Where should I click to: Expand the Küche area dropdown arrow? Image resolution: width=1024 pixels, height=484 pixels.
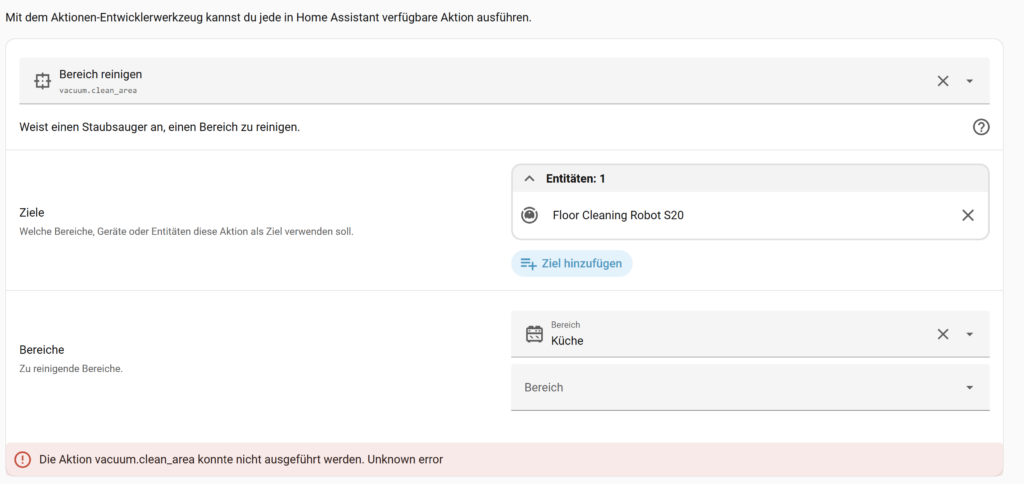[969, 334]
